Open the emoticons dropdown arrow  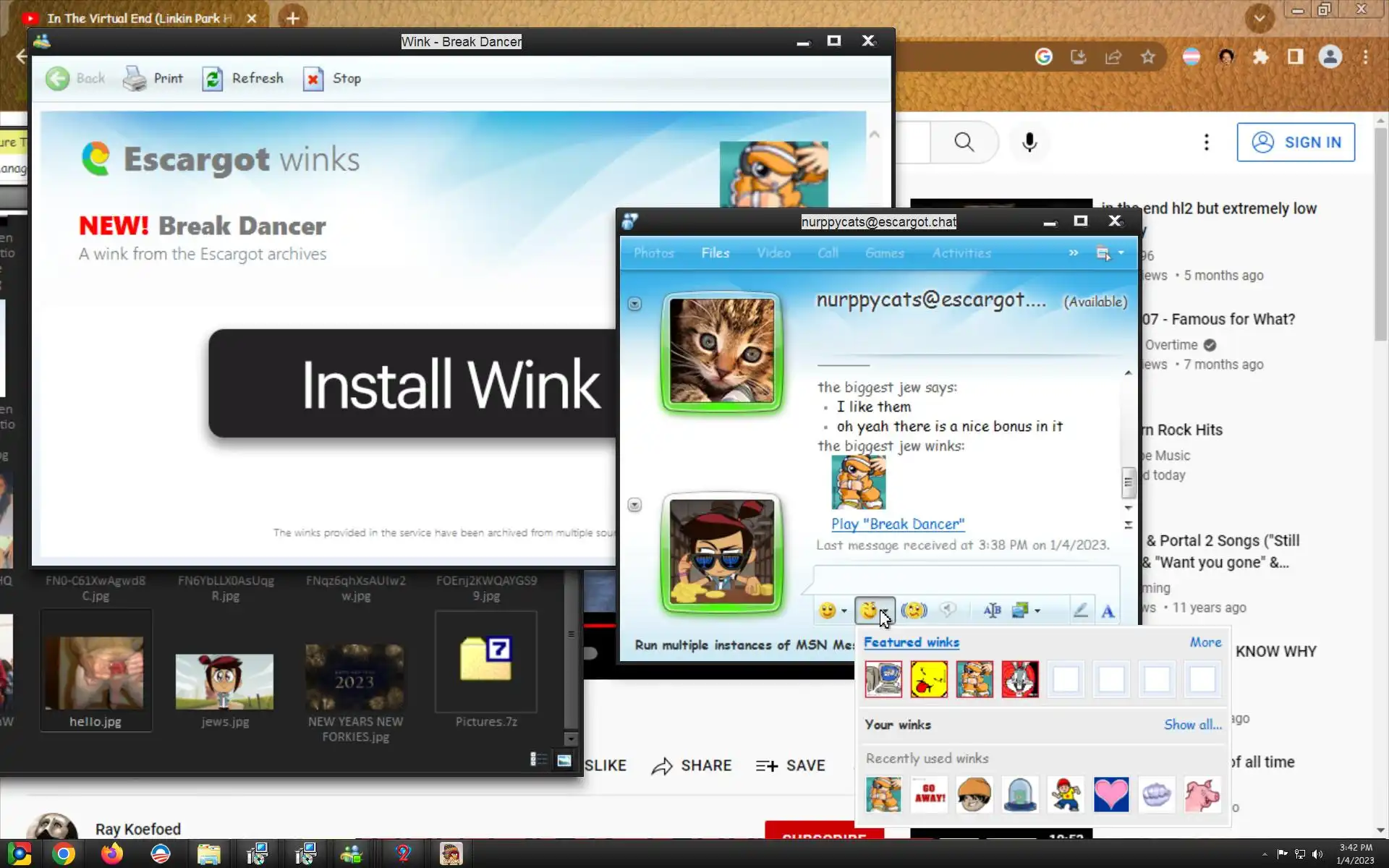[844, 612]
